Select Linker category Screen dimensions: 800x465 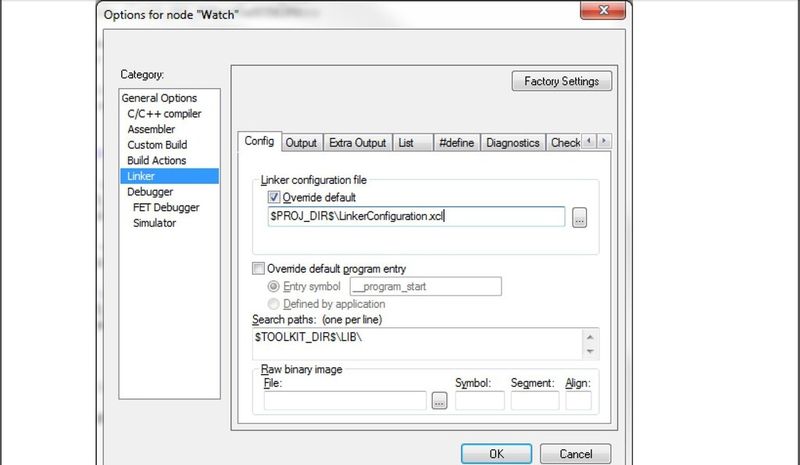pyautogui.click(x=169, y=176)
